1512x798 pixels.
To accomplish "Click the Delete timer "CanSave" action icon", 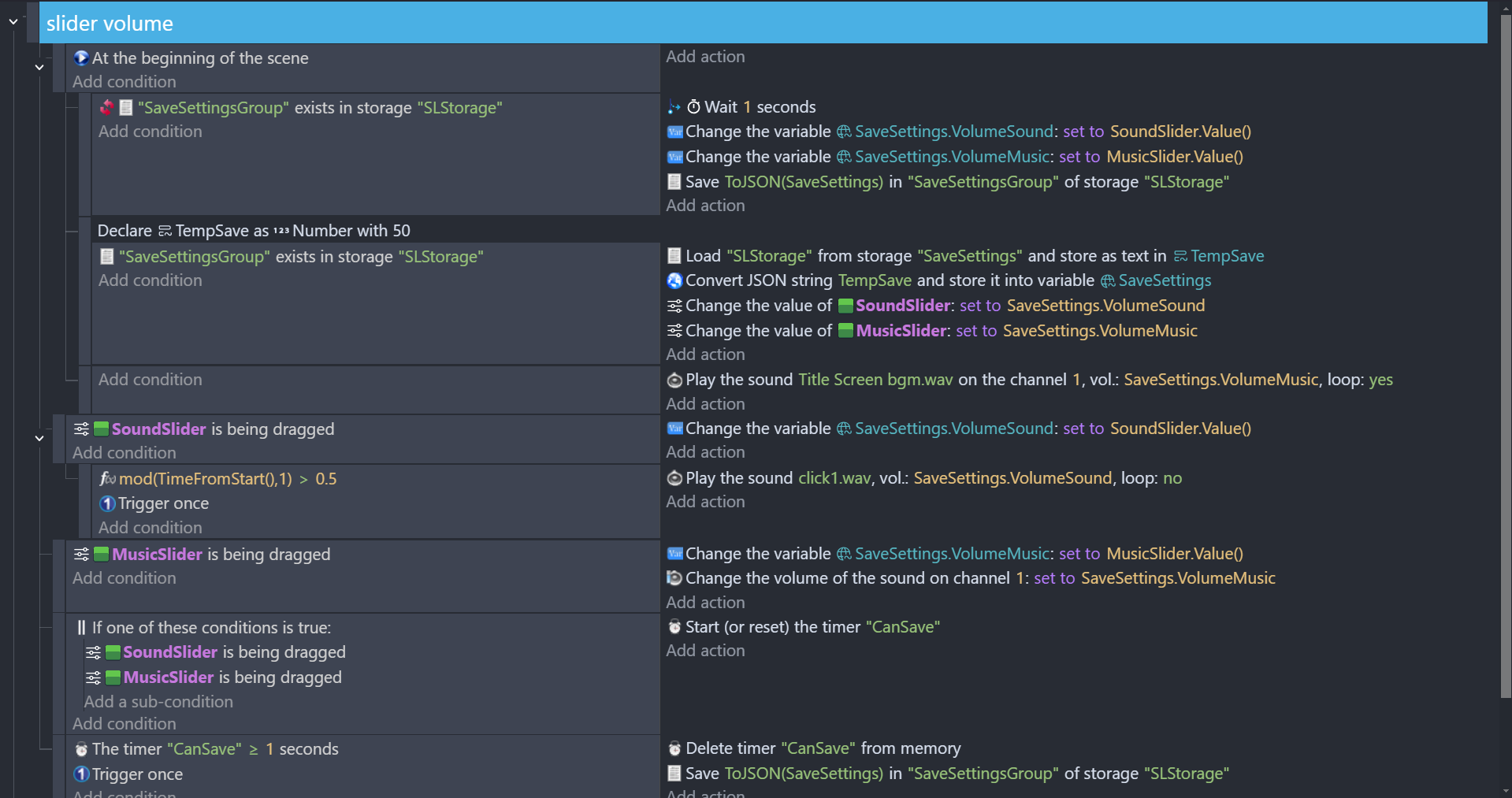I will [x=674, y=748].
